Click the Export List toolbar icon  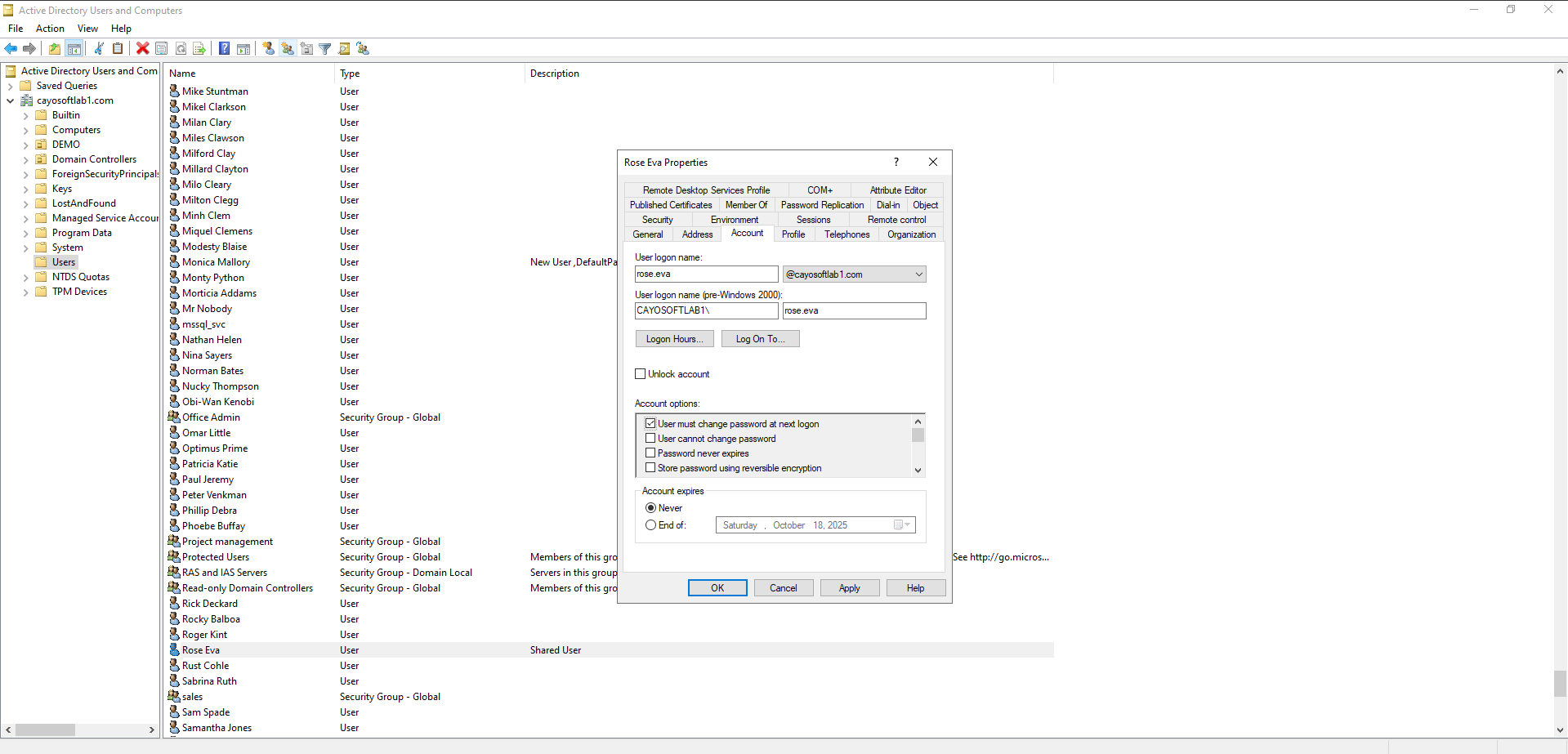(x=199, y=49)
